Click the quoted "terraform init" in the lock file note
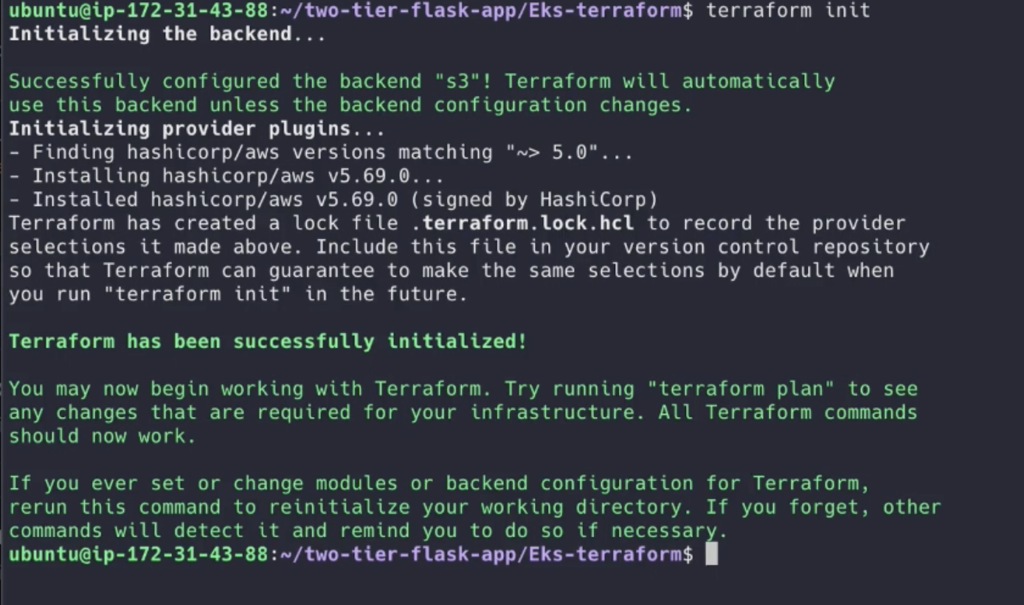Image resolution: width=1024 pixels, height=605 pixels. (x=197, y=295)
